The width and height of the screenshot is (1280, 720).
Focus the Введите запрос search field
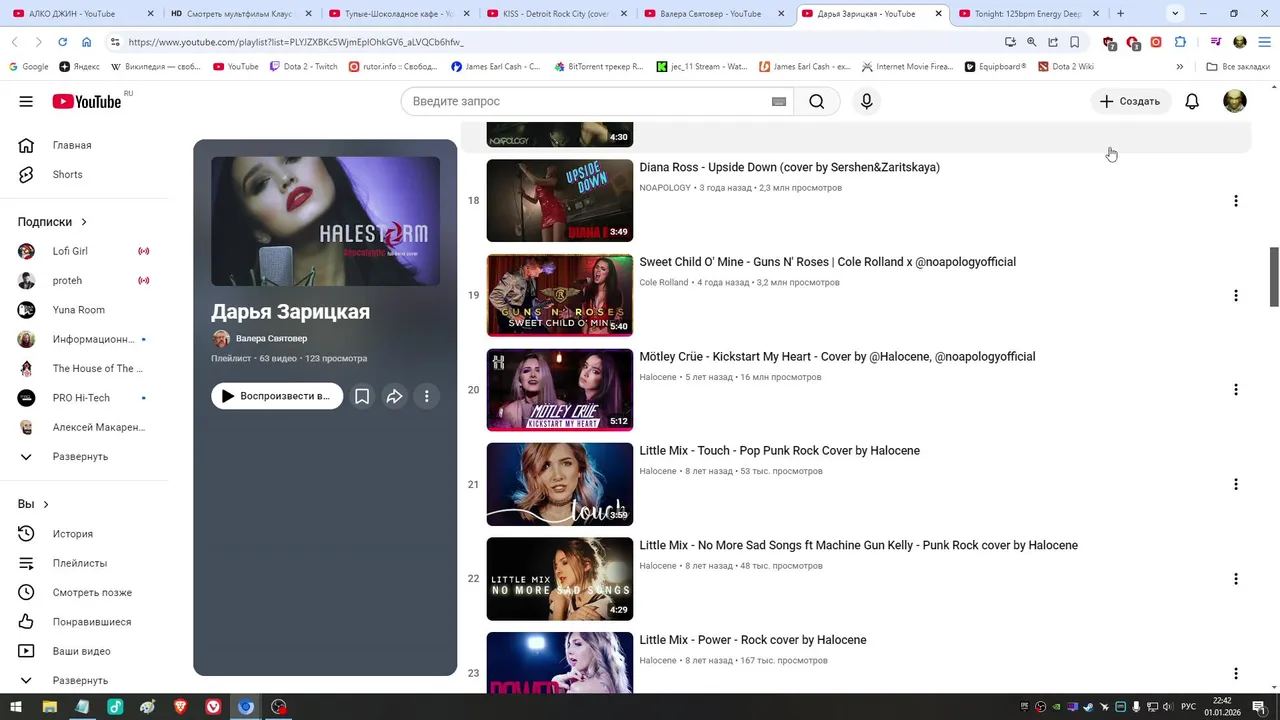coord(588,101)
